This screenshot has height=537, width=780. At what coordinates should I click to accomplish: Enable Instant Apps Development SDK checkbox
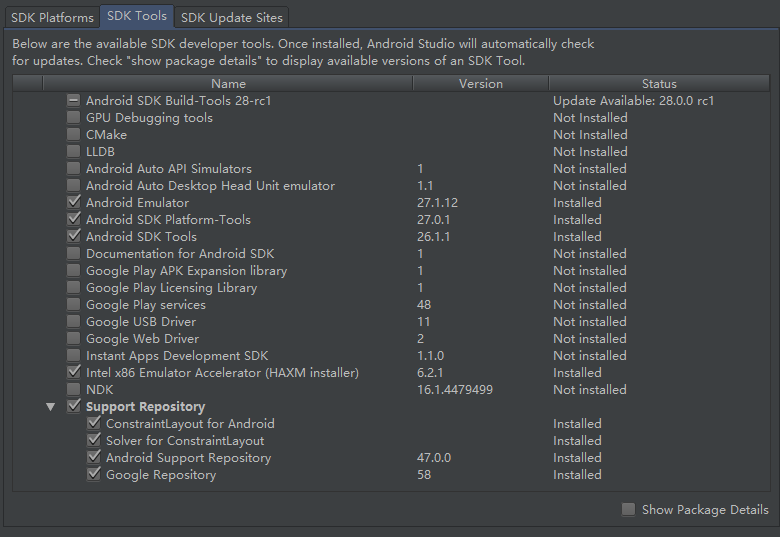pos(74,356)
